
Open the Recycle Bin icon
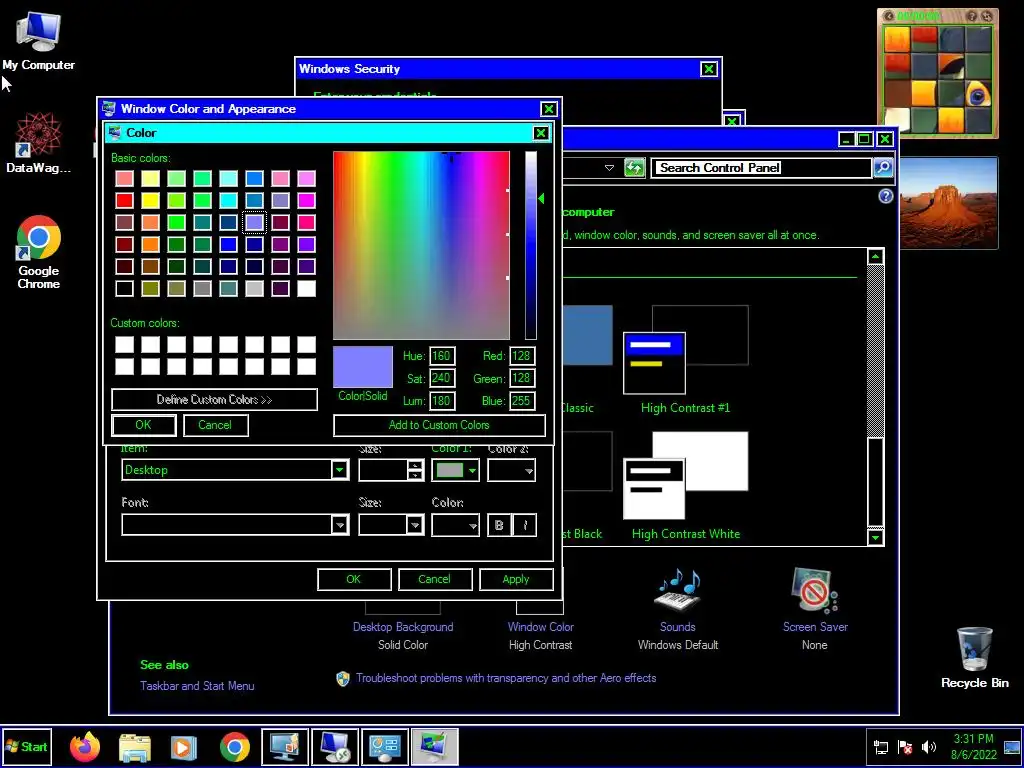(974, 657)
